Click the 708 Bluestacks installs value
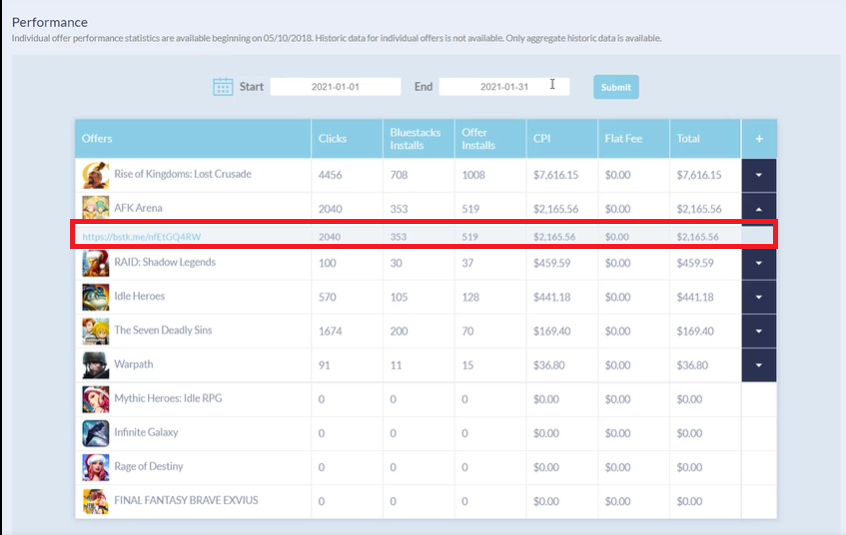Image resolution: width=846 pixels, height=535 pixels. click(x=399, y=175)
